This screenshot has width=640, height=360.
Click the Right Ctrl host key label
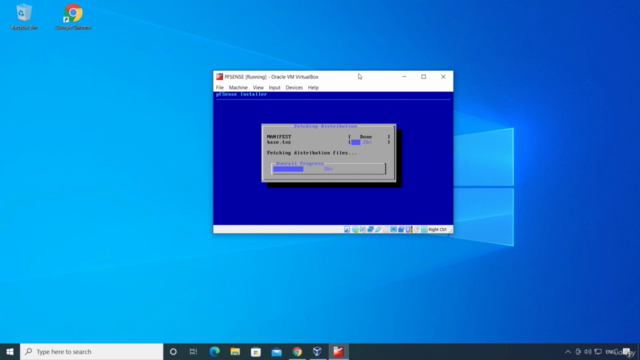click(438, 229)
